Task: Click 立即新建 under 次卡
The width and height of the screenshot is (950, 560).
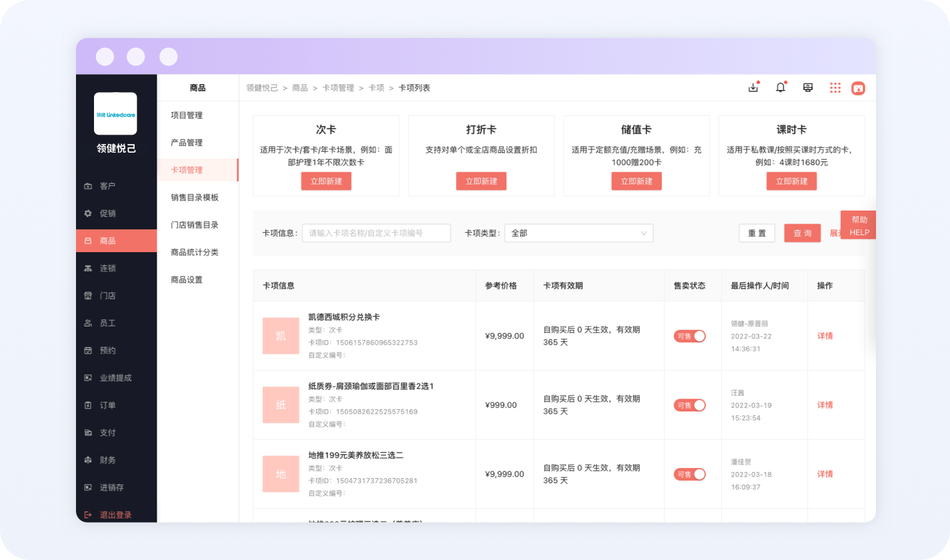Action: (x=326, y=181)
